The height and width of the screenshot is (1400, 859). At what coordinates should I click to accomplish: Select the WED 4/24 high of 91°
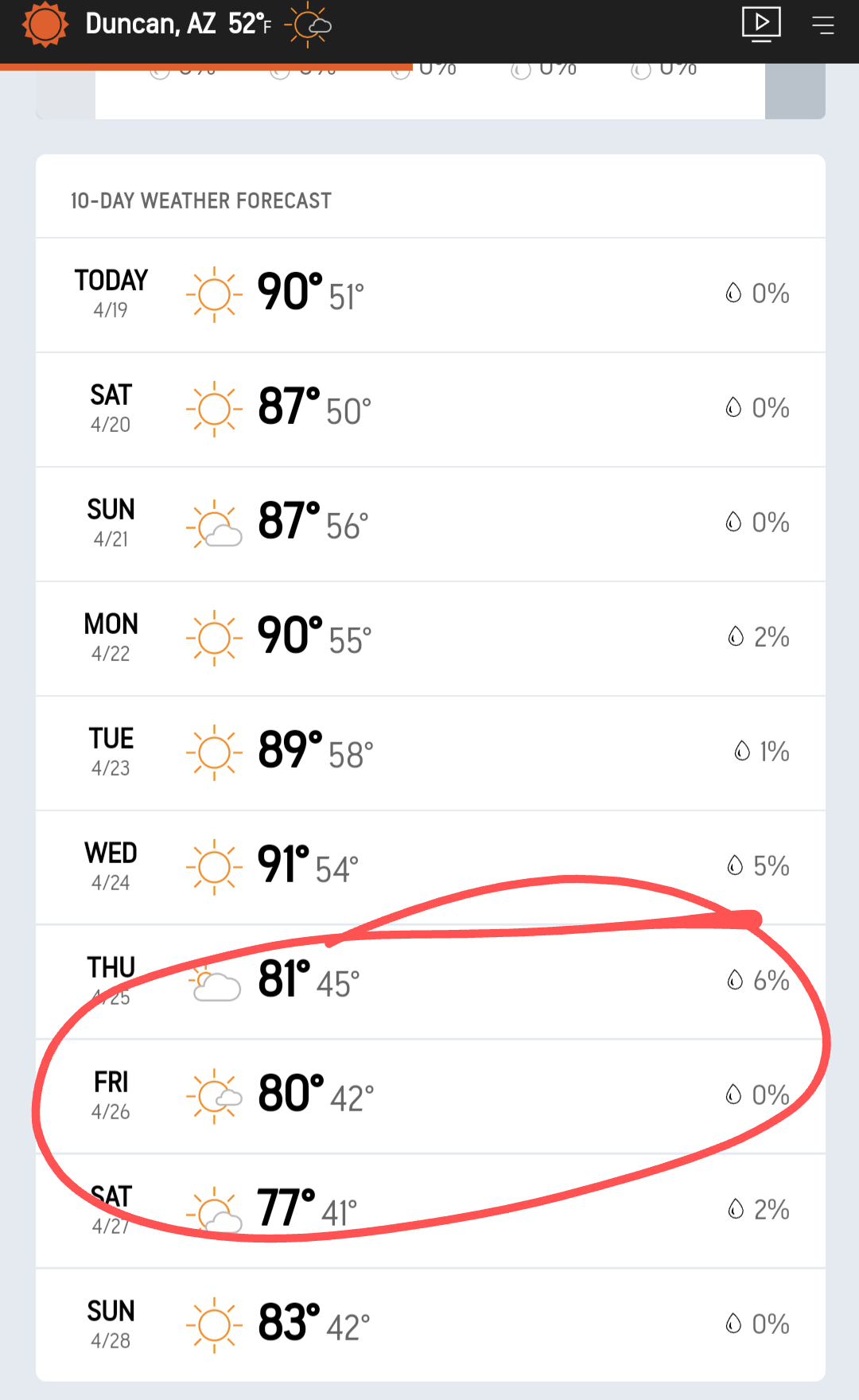tap(283, 865)
